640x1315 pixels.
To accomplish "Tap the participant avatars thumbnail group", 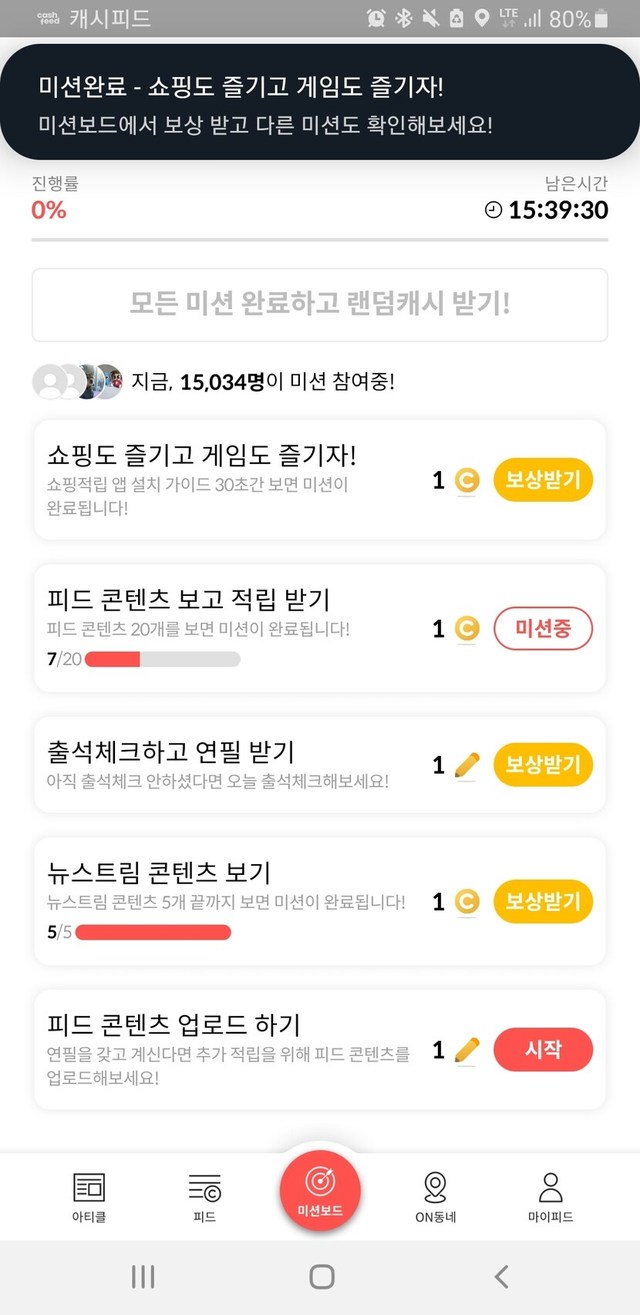I will [77, 381].
